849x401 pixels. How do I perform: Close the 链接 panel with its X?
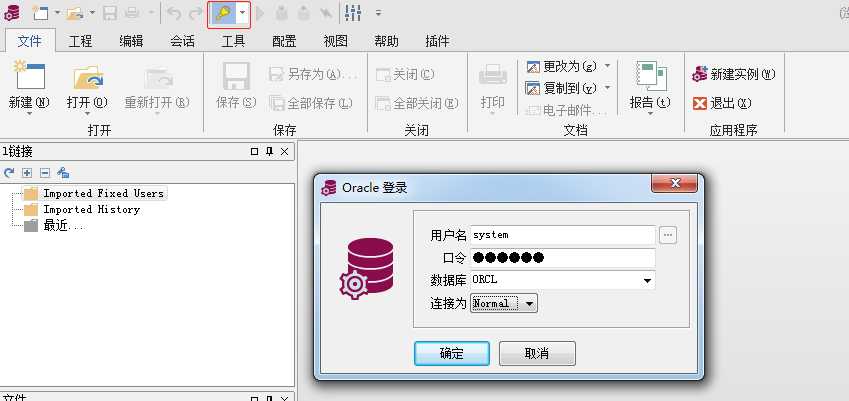[x=284, y=152]
